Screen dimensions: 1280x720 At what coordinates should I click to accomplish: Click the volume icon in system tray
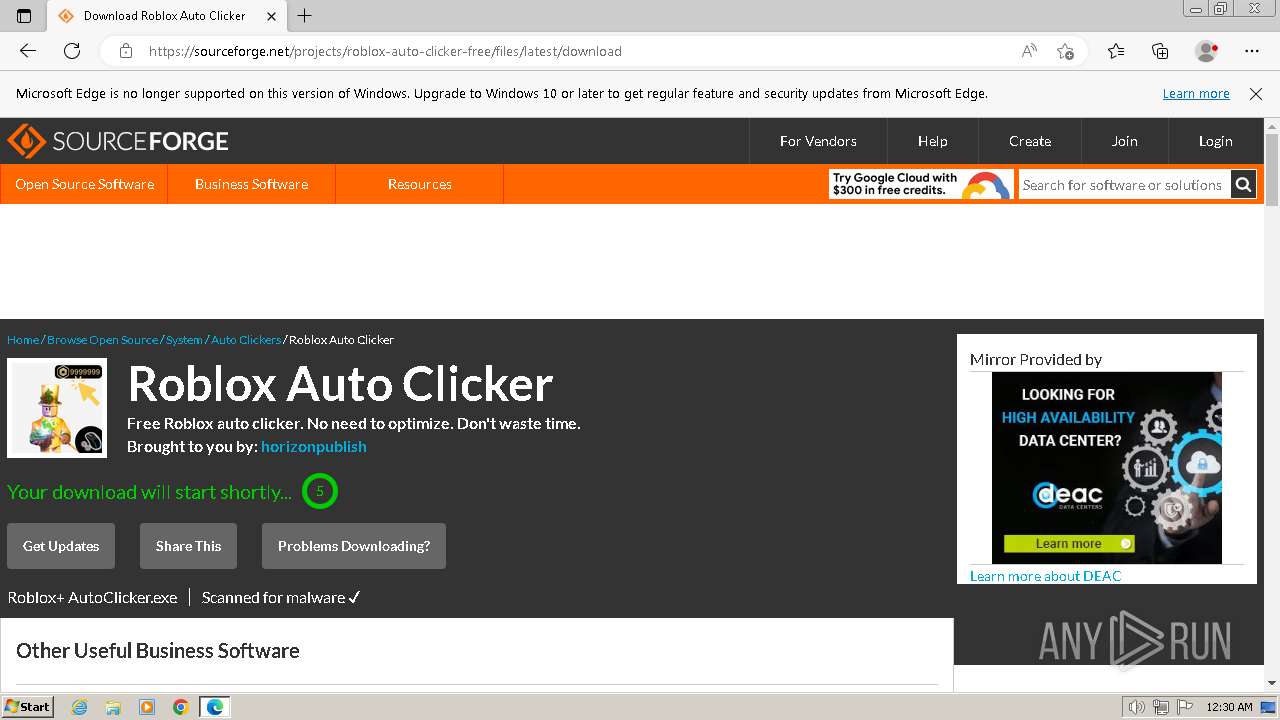[x=1137, y=707]
